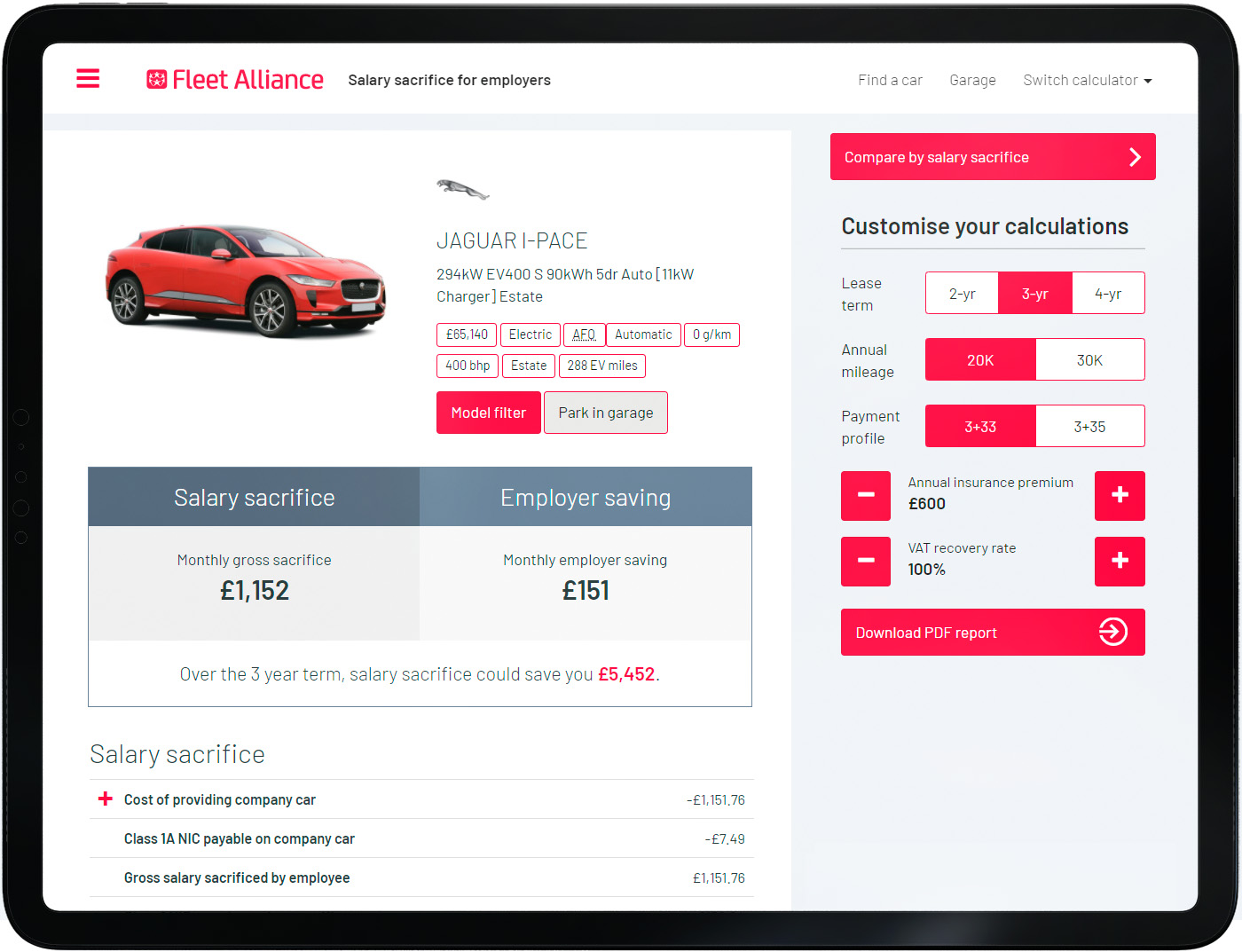Set annual mileage to 20K
1242x952 pixels.
(980, 359)
